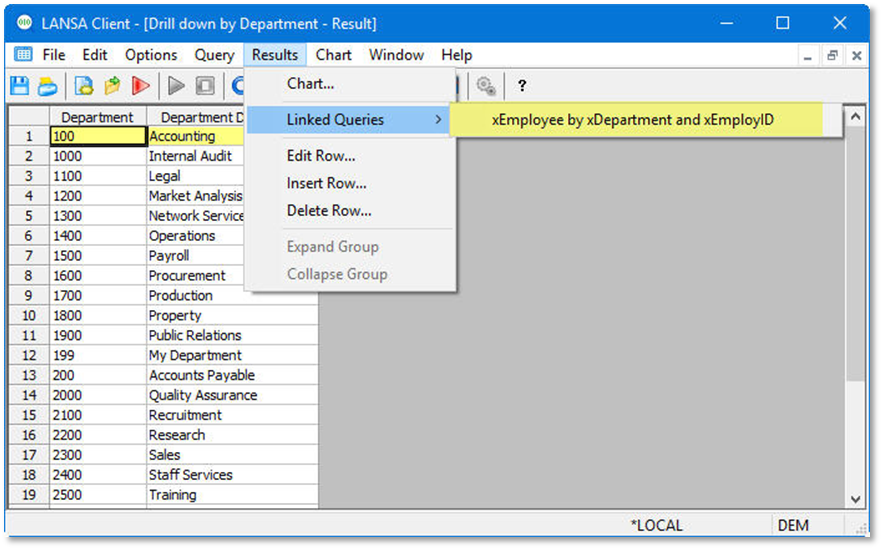The width and height of the screenshot is (882, 549).
Task: Click the Research cell
Action: point(232,435)
